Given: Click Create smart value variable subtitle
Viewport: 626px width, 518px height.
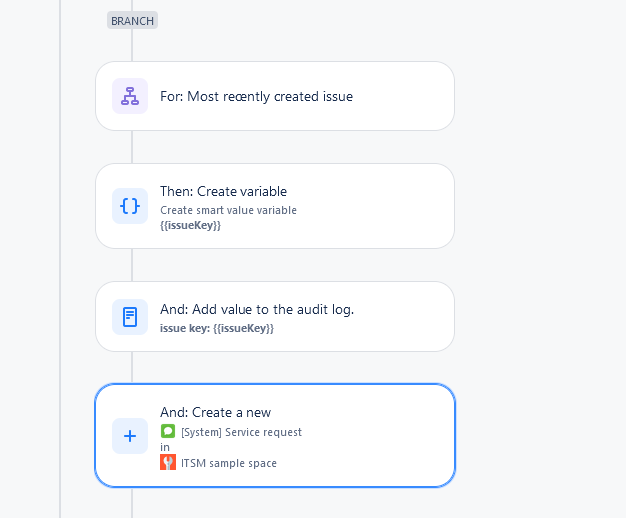Looking at the screenshot, I should click(228, 210).
